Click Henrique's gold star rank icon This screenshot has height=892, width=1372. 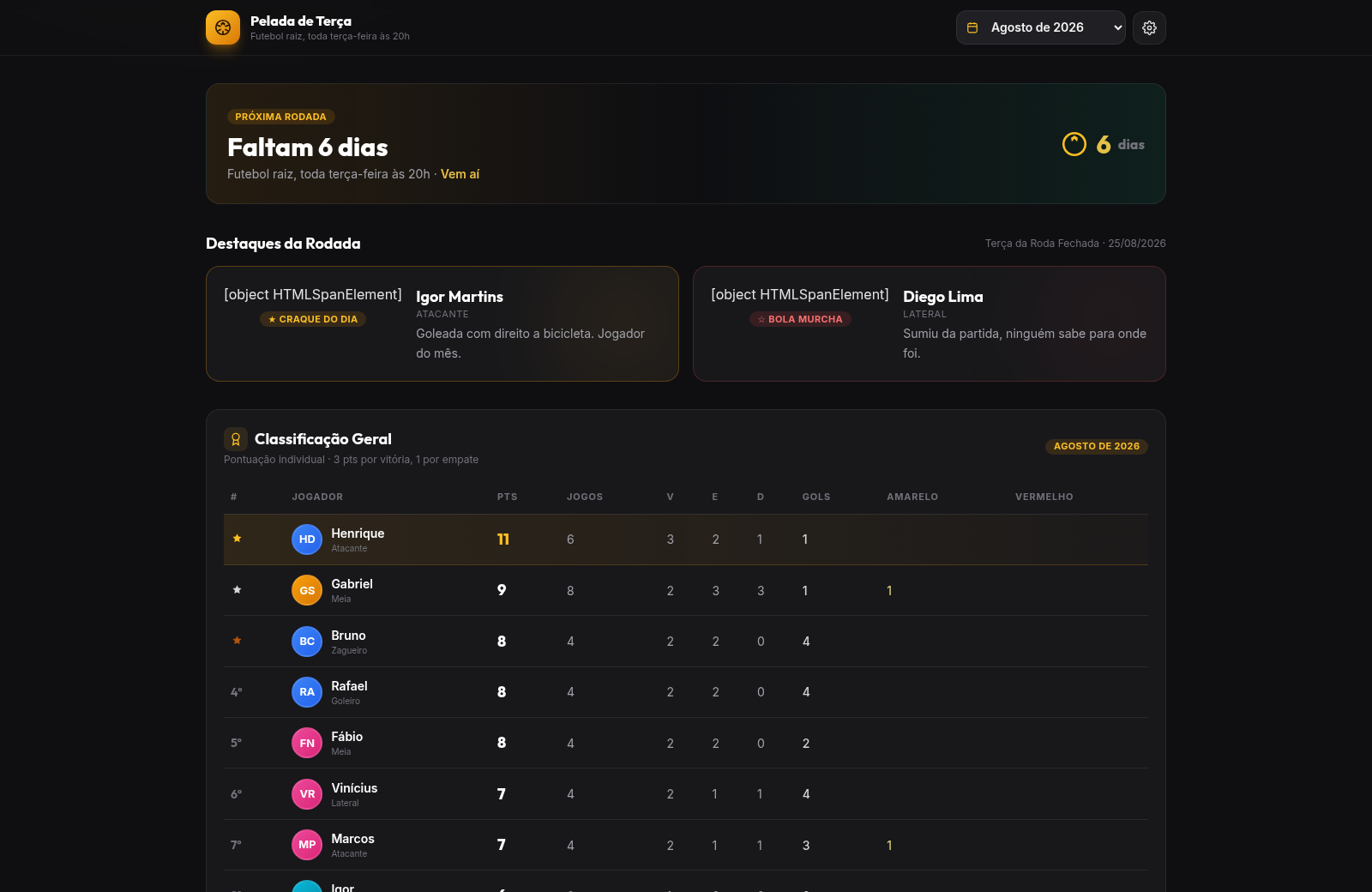[238, 539]
